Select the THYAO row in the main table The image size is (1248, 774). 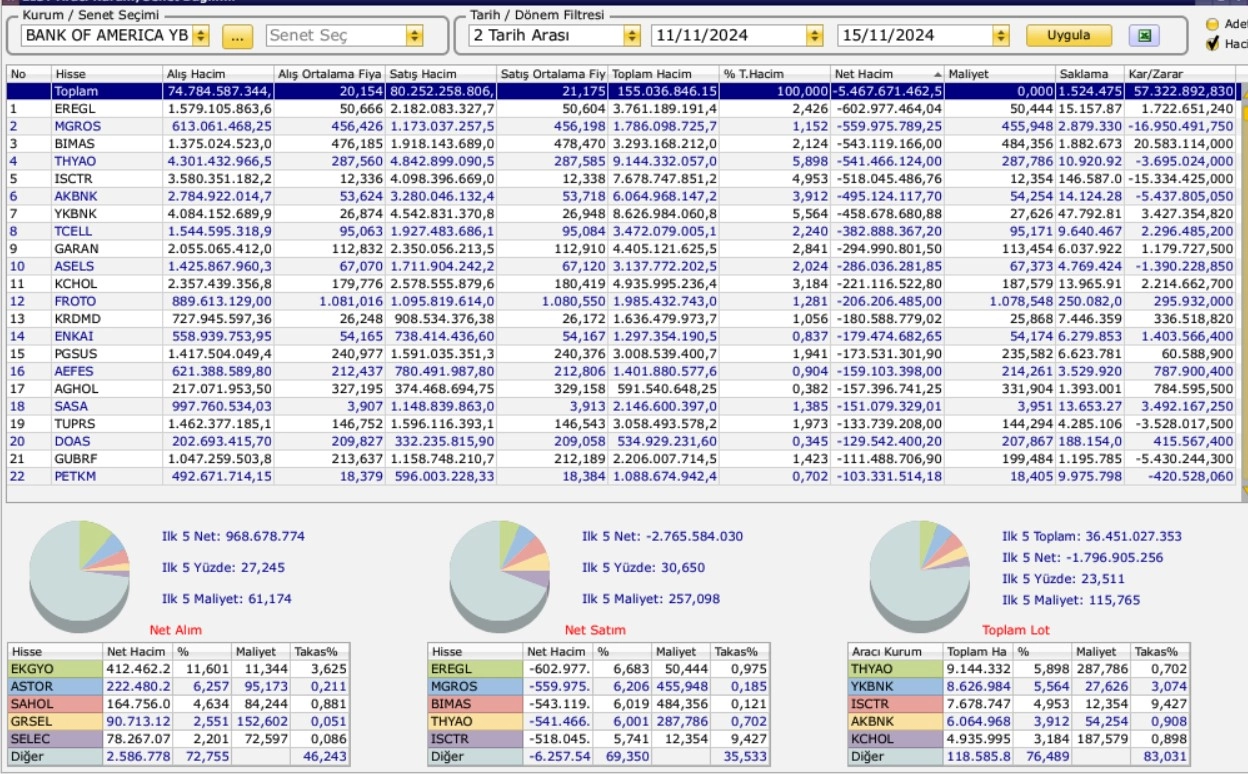(622, 161)
